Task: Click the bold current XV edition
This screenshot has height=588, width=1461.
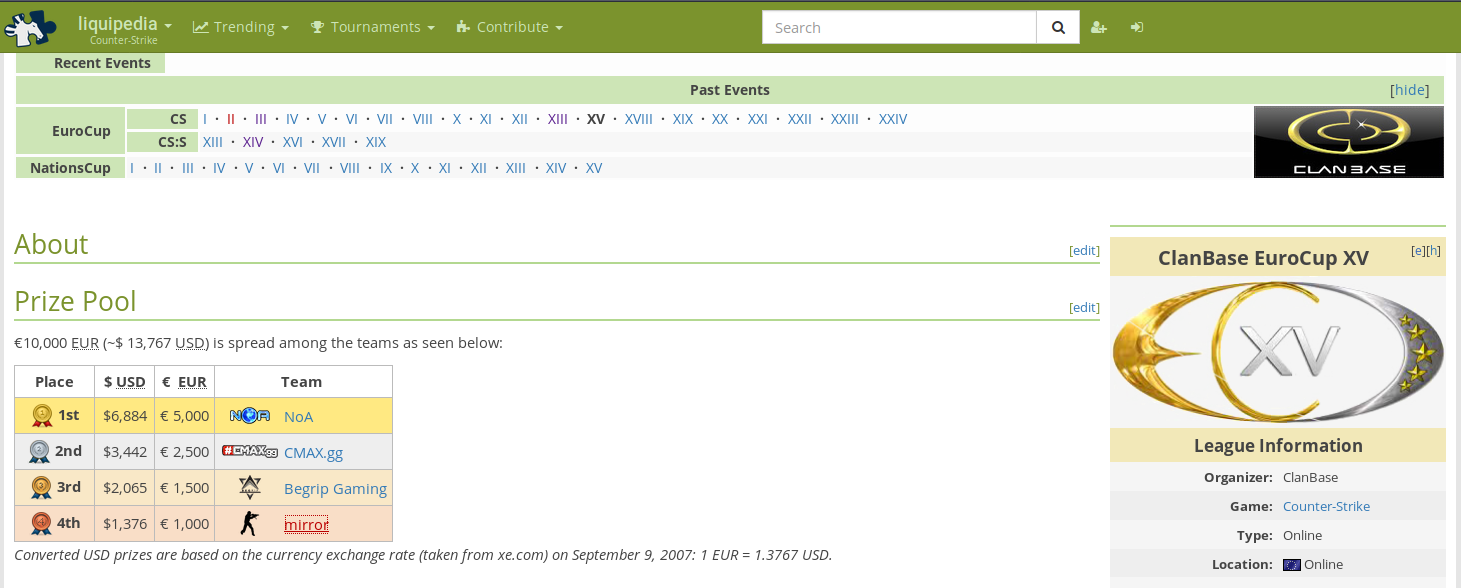Action: point(596,119)
